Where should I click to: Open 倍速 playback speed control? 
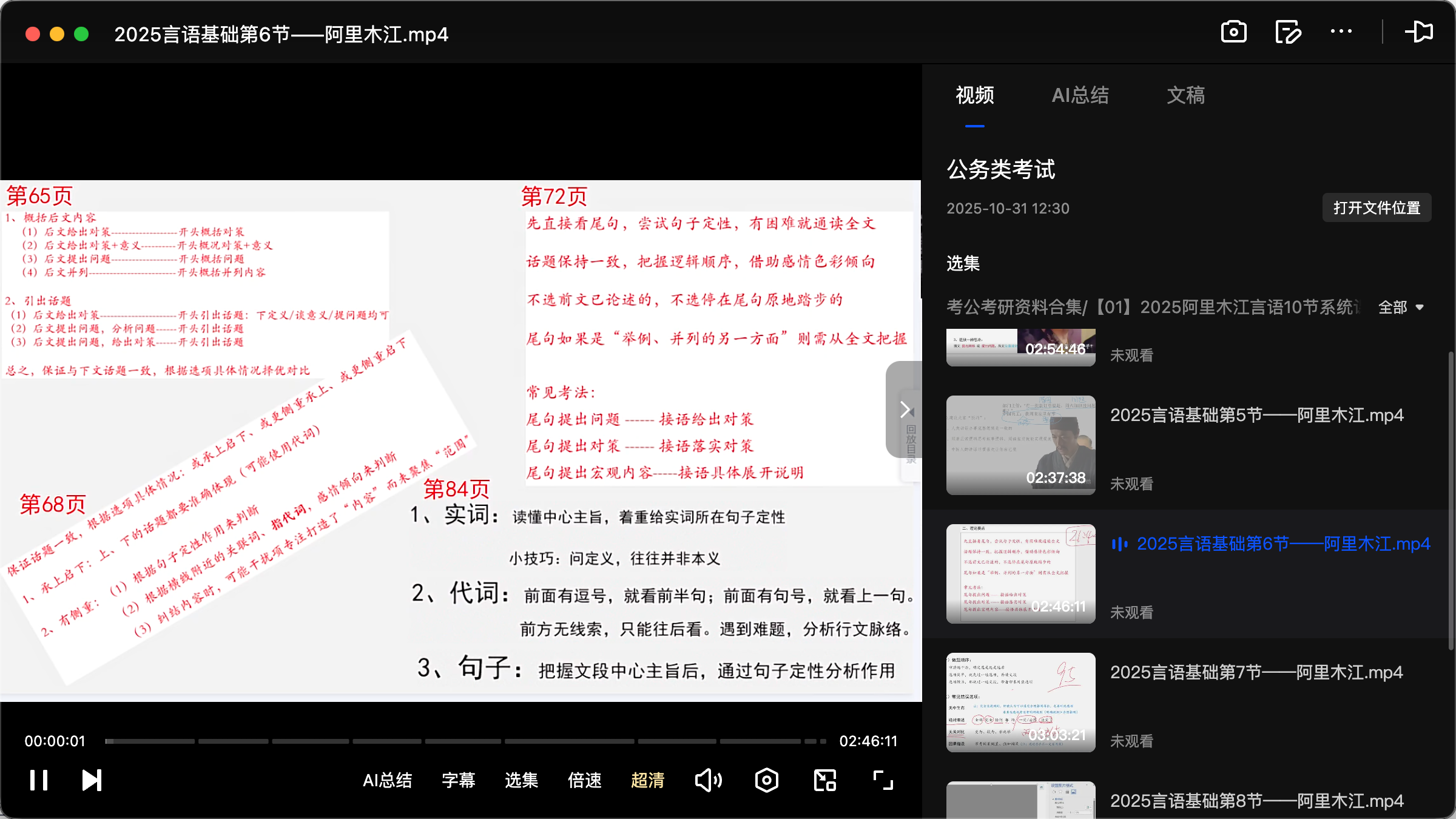coord(584,780)
